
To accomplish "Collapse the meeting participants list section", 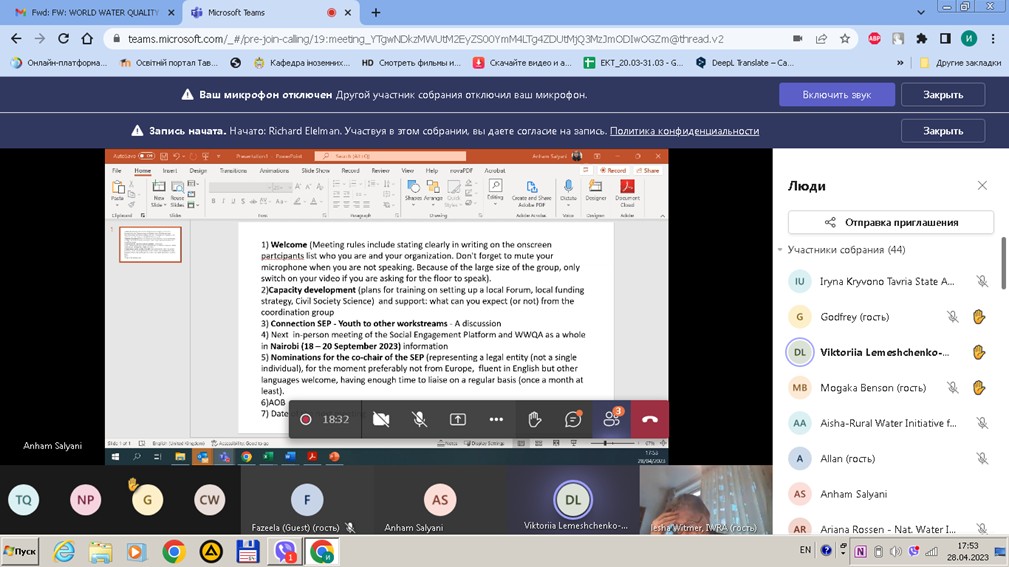I will tap(780, 250).
